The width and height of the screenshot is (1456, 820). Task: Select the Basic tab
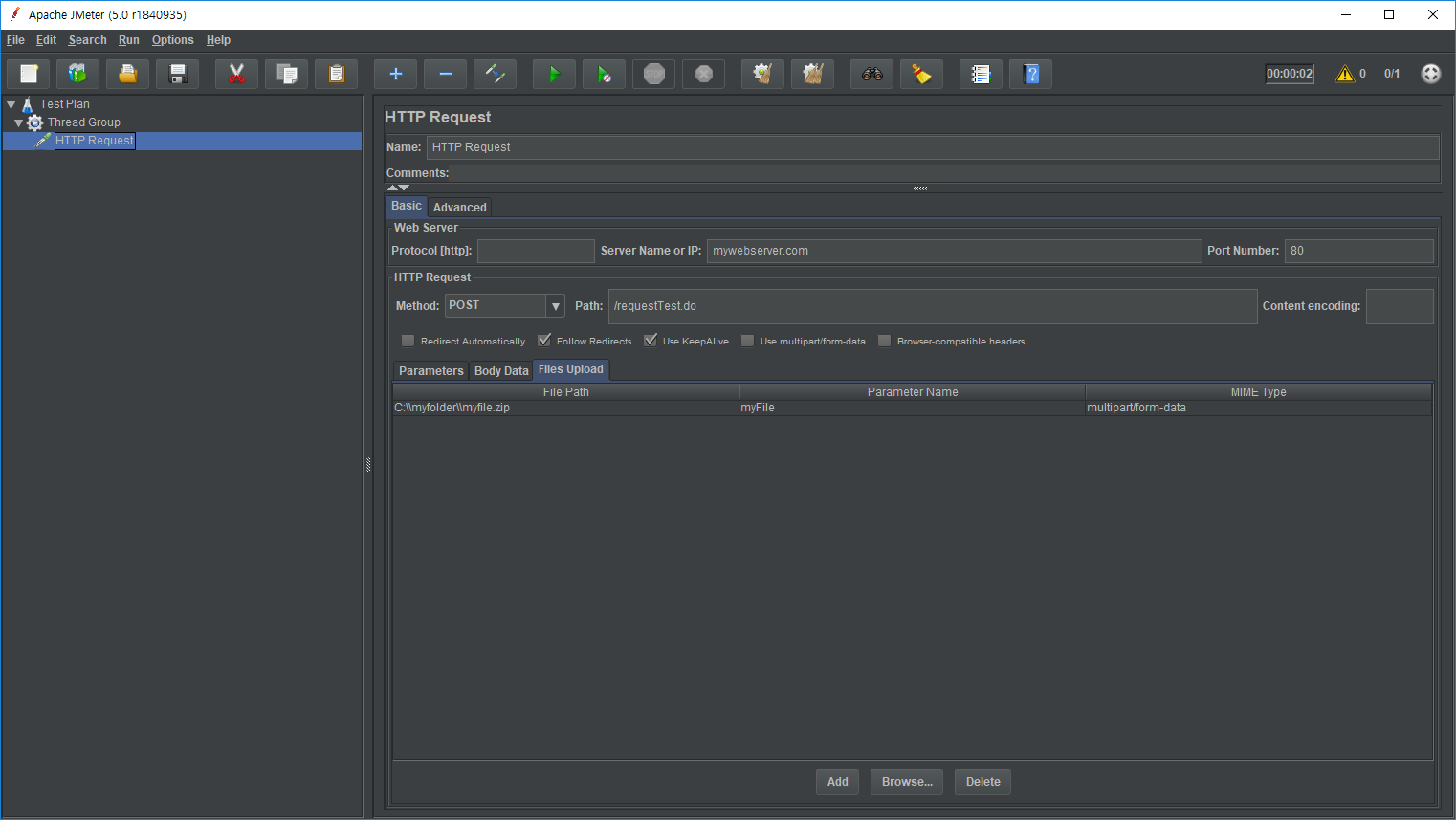pos(406,206)
